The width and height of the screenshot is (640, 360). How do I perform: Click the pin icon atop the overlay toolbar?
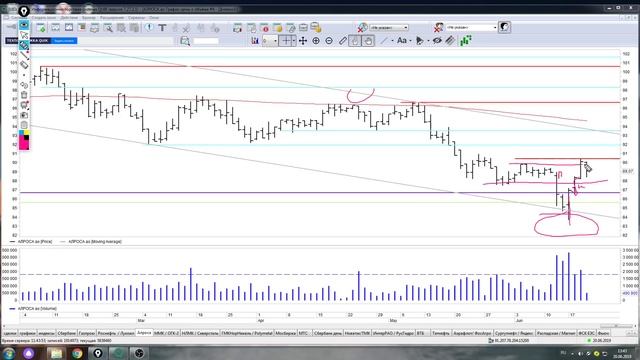point(24,11)
